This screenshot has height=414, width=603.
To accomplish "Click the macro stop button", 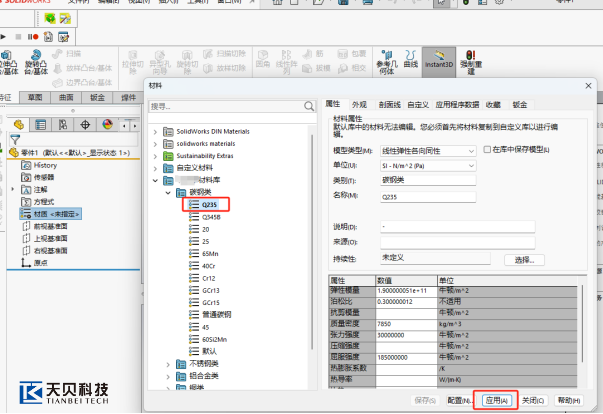I will [x=18, y=37].
